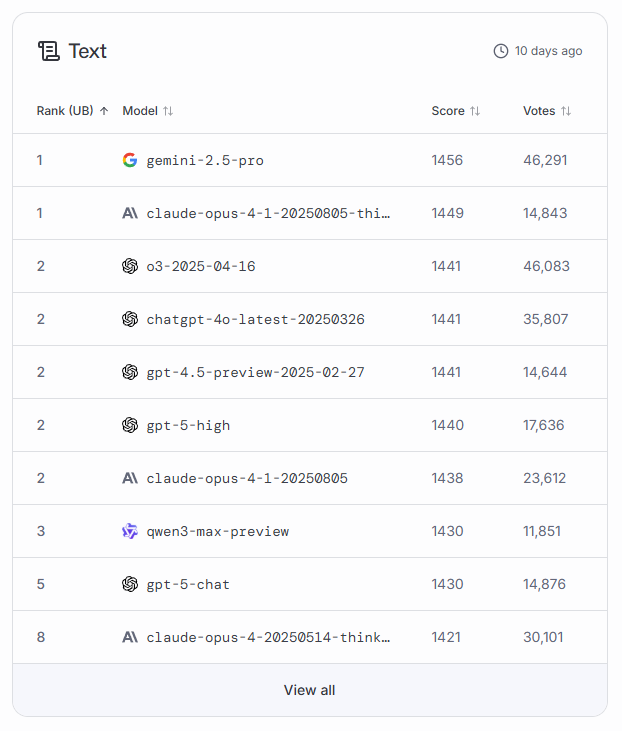Select the gpt-5-chat model name
The width and height of the screenshot is (622, 731).
188,584
